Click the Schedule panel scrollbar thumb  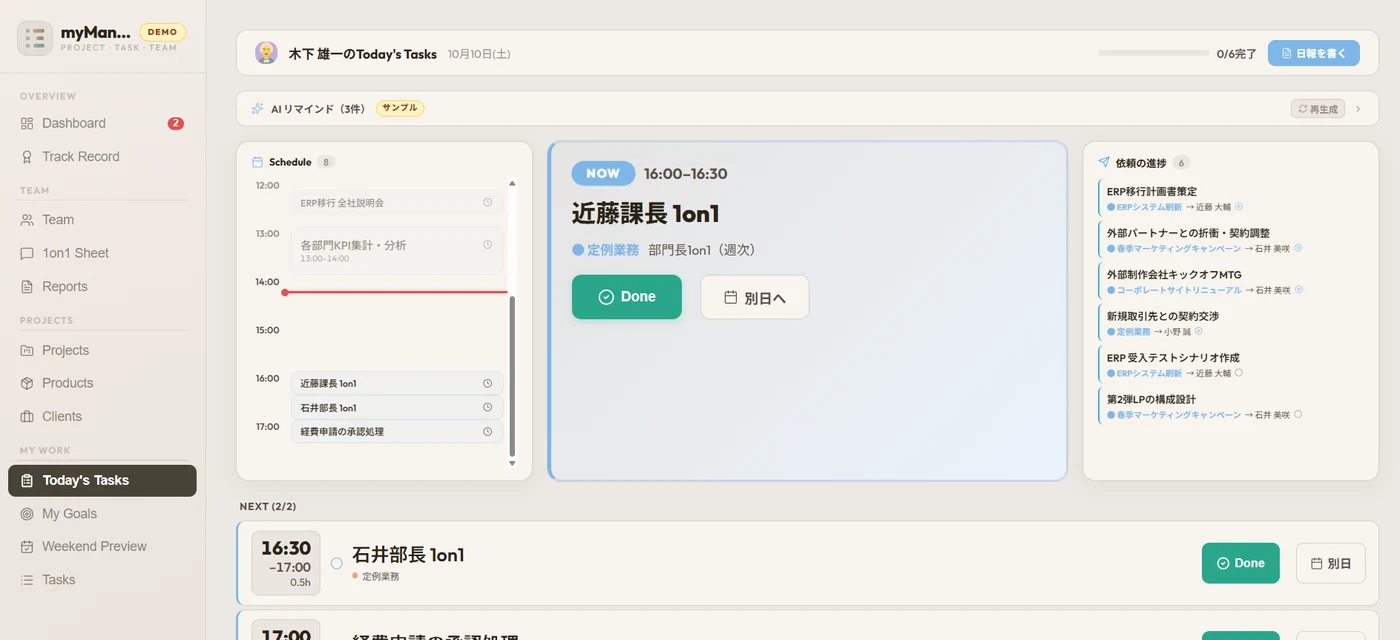point(512,375)
